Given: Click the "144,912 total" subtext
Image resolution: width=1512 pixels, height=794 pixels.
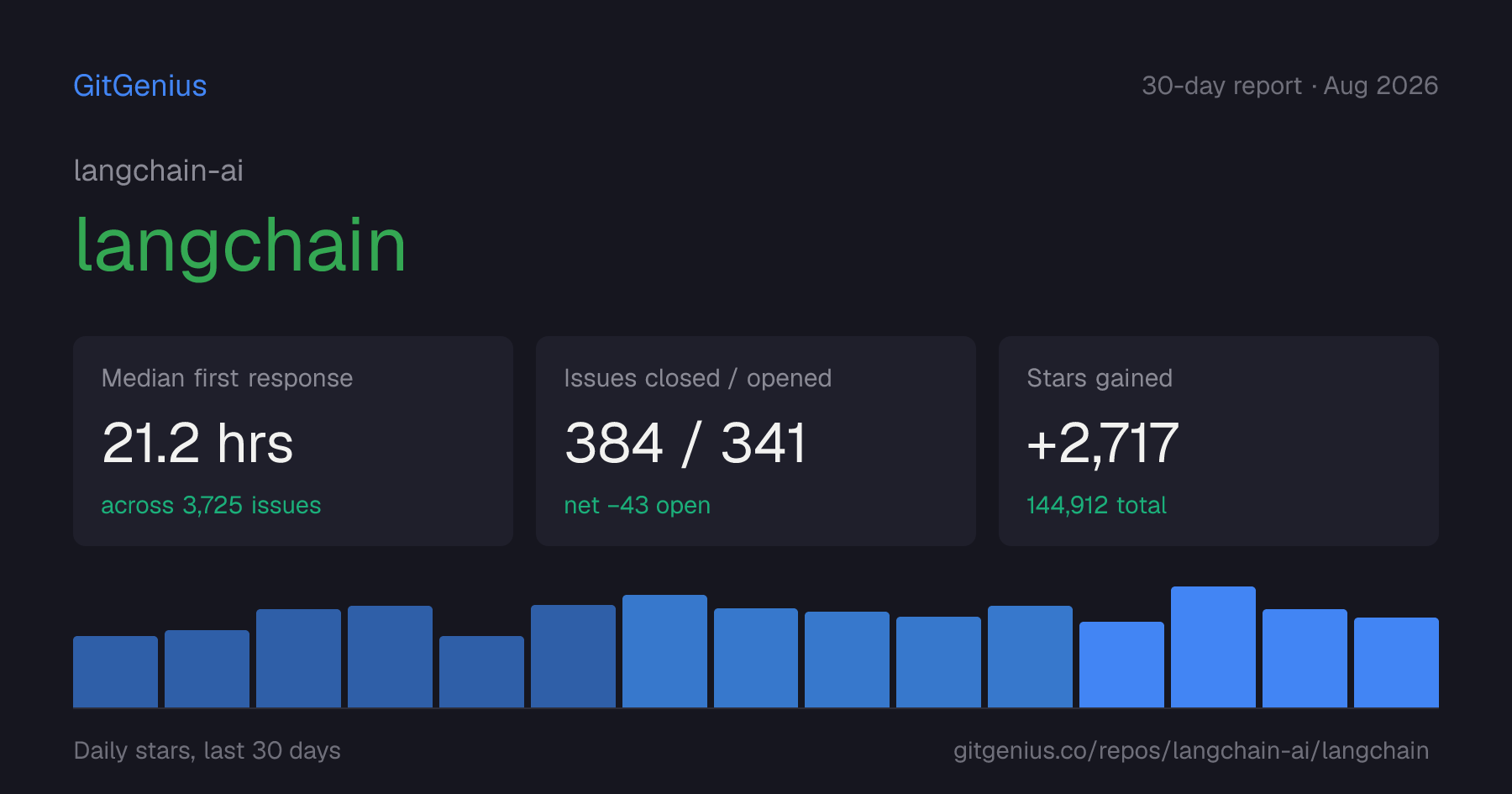Looking at the screenshot, I should tap(1096, 505).
